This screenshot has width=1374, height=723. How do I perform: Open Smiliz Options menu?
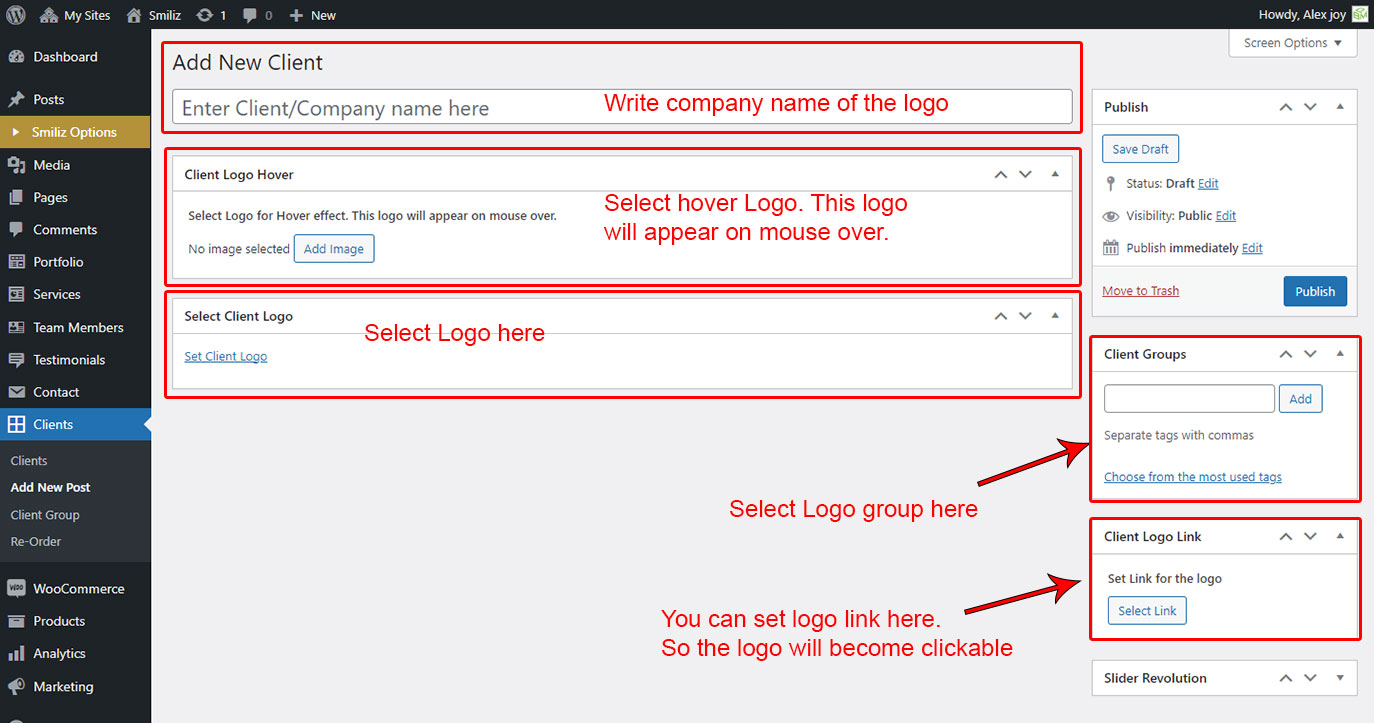click(x=74, y=132)
